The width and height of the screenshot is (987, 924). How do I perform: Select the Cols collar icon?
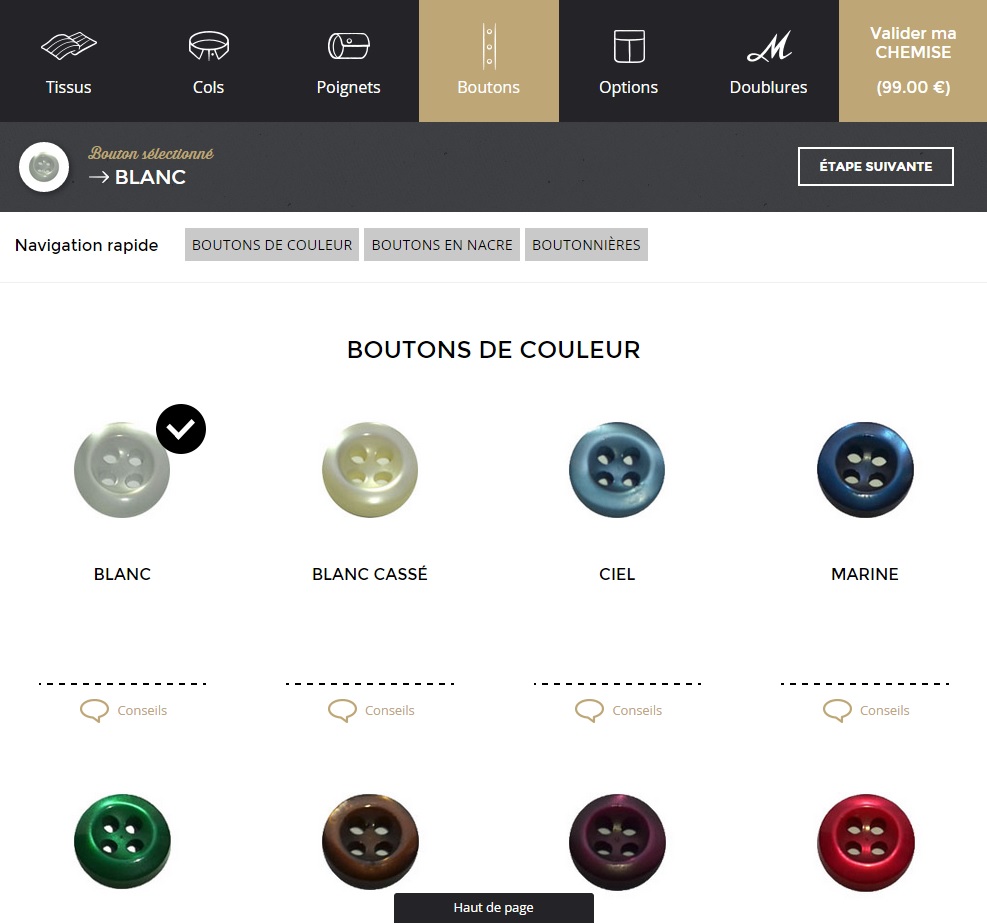tap(208, 46)
